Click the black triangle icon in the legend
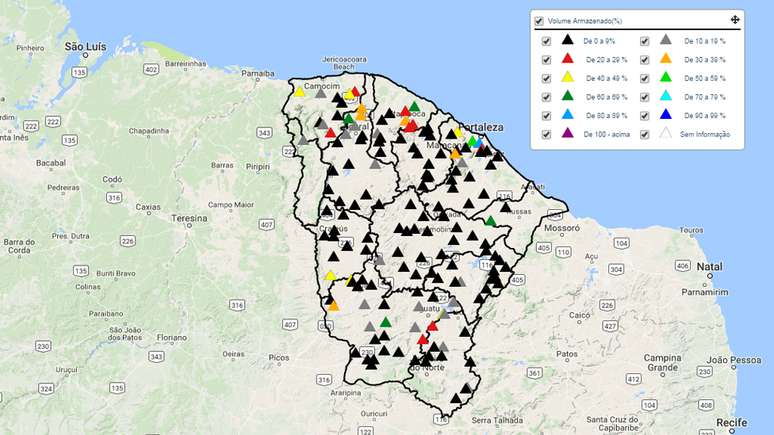This screenshot has width=774, height=435. click(x=567, y=41)
